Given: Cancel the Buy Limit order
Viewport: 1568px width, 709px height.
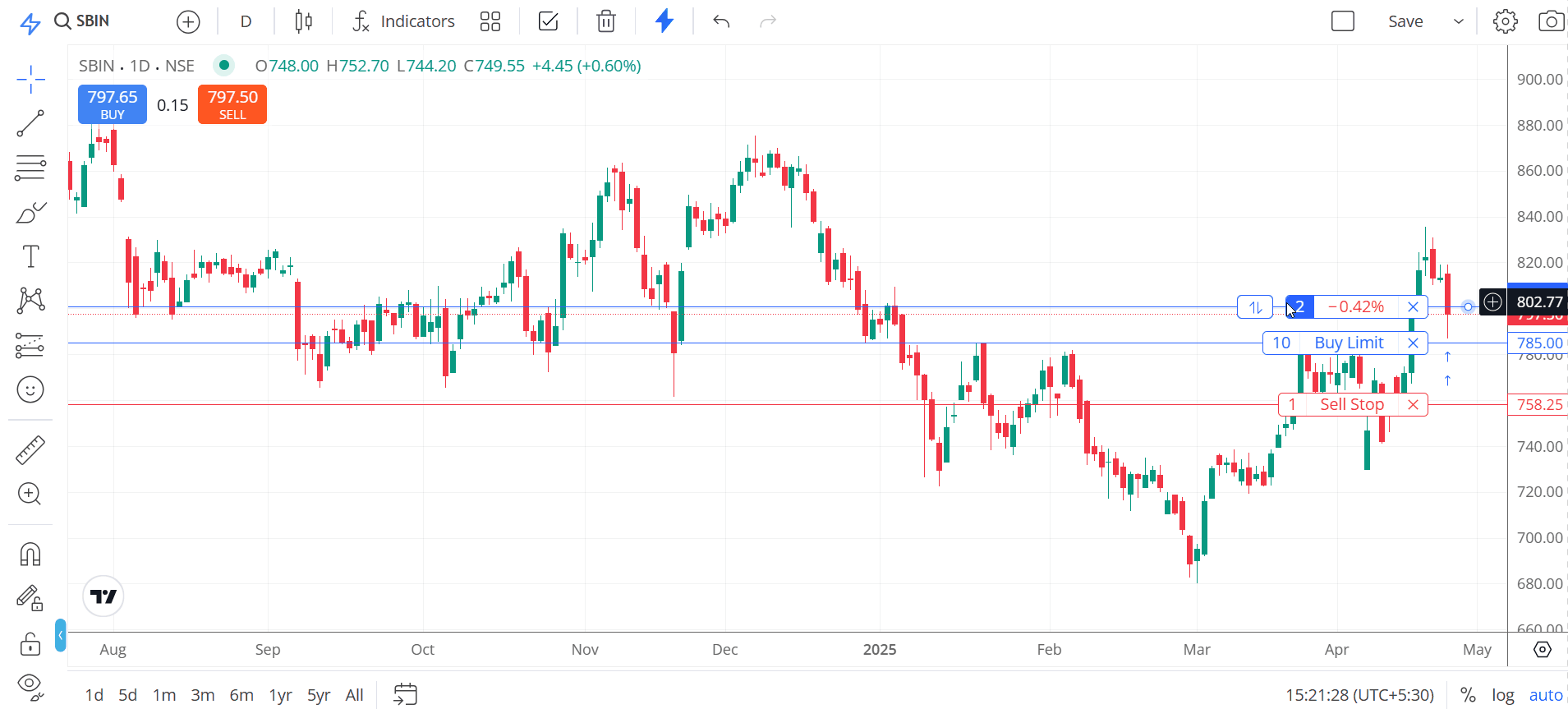Looking at the screenshot, I should pyautogui.click(x=1413, y=343).
